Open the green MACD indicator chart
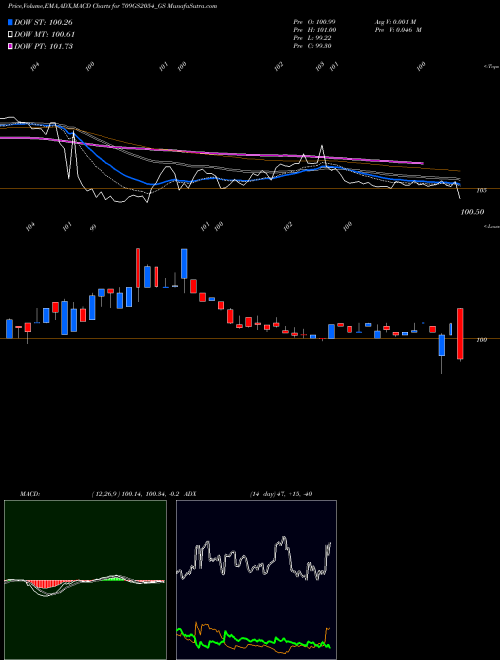The height and width of the screenshot is (660, 500). point(85,580)
